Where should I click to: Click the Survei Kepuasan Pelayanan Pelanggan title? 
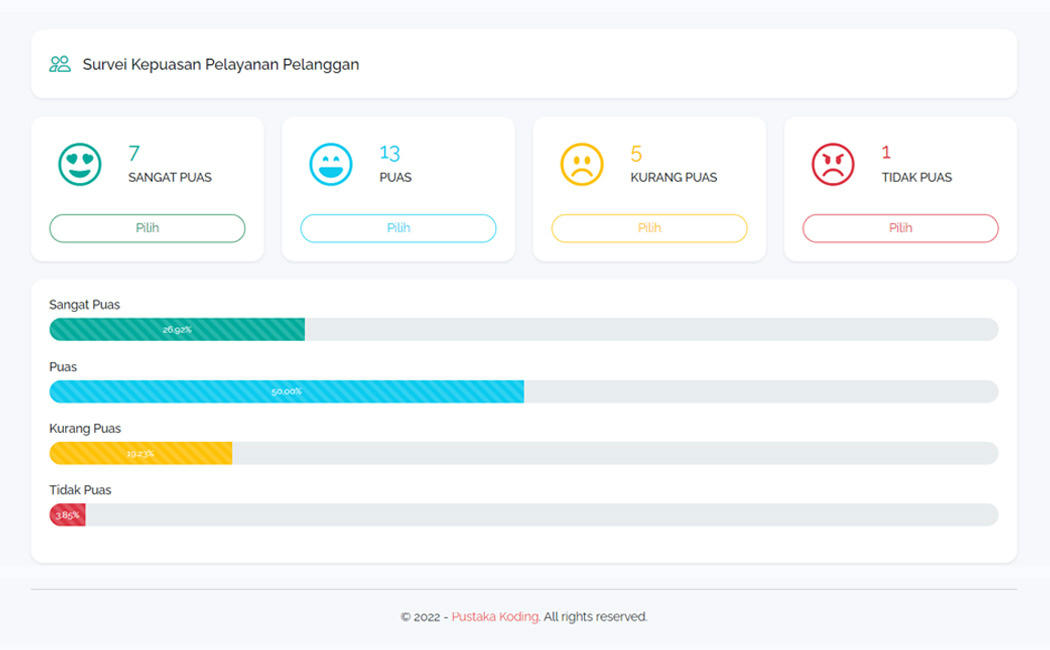221,64
